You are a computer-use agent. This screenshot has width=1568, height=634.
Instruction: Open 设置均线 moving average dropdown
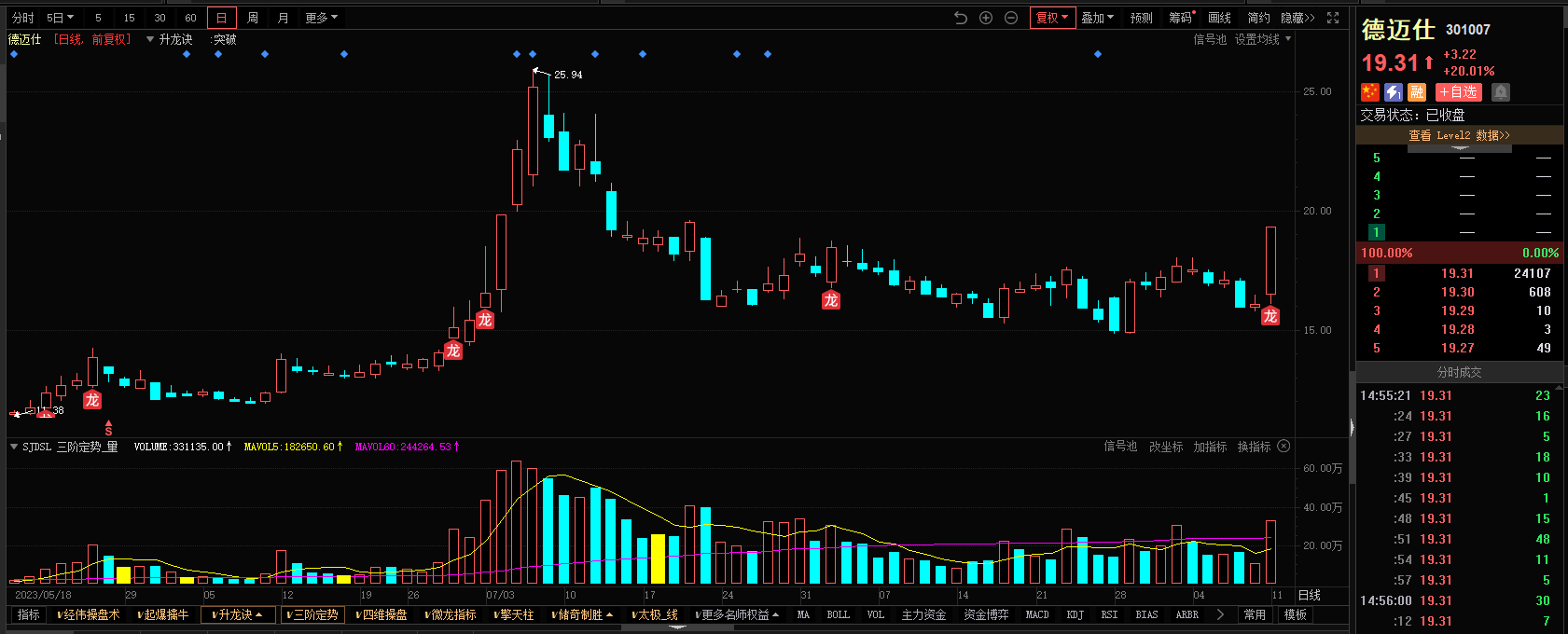click(1263, 39)
